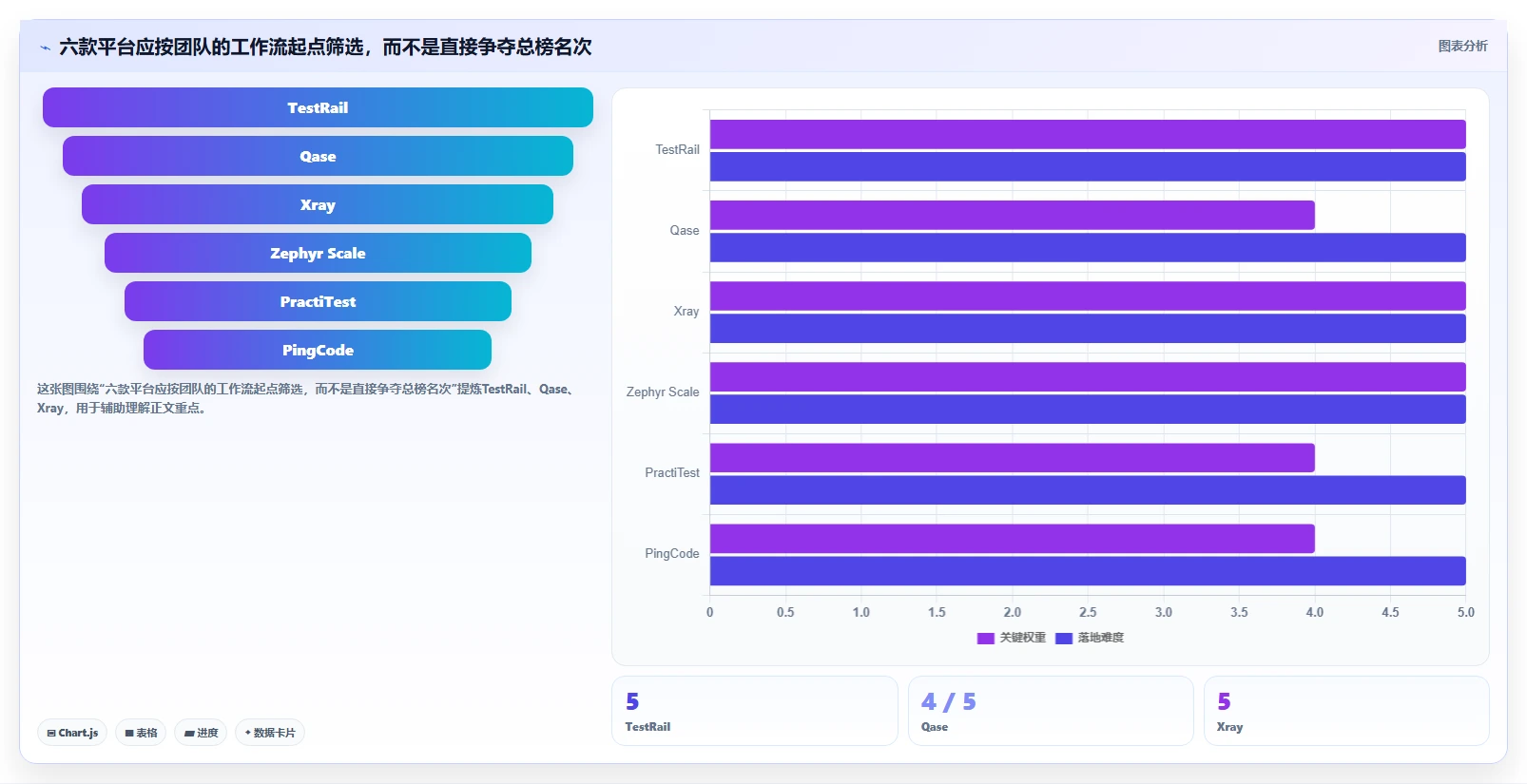Click the 2.5 tick on the x-axis
Image resolution: width=1527 pixels, height=784 pixels.
1088,612
